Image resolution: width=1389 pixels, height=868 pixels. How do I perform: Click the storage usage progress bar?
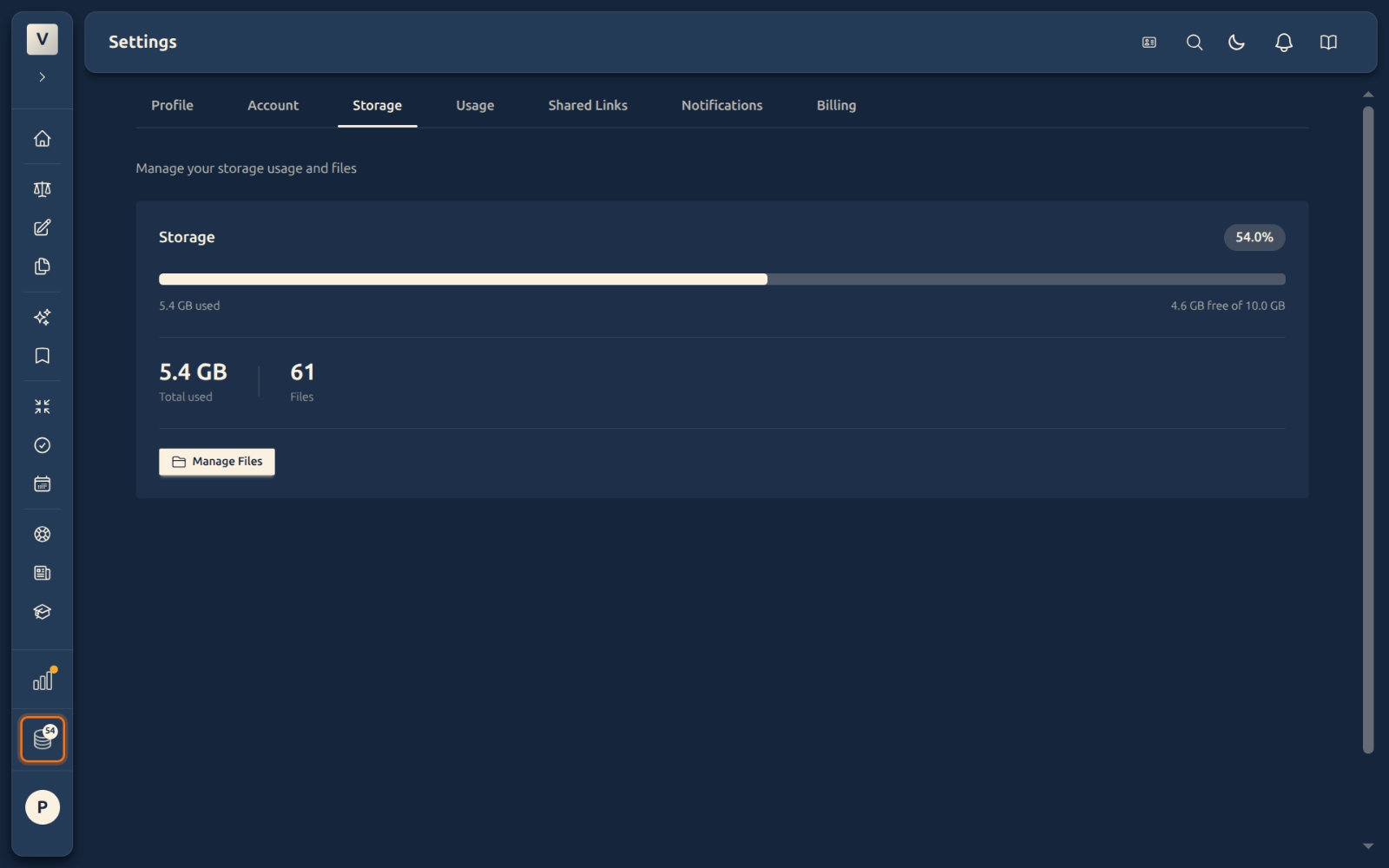pos(721,279)
